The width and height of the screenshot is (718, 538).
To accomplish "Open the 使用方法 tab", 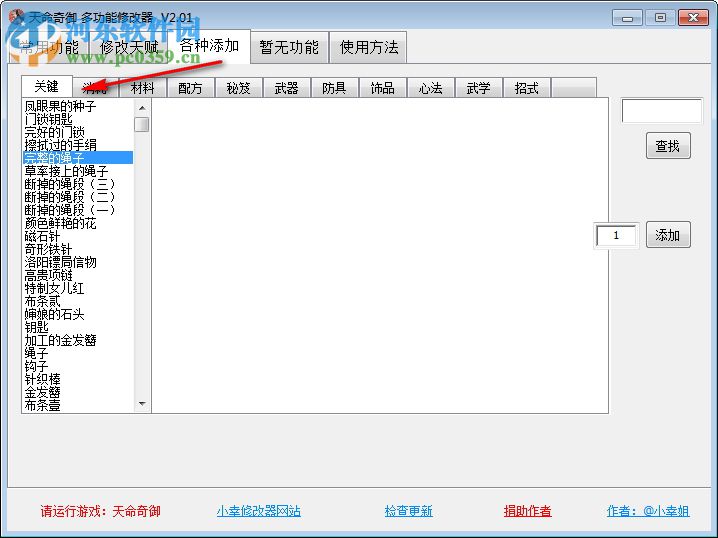I will coord(369,47).
